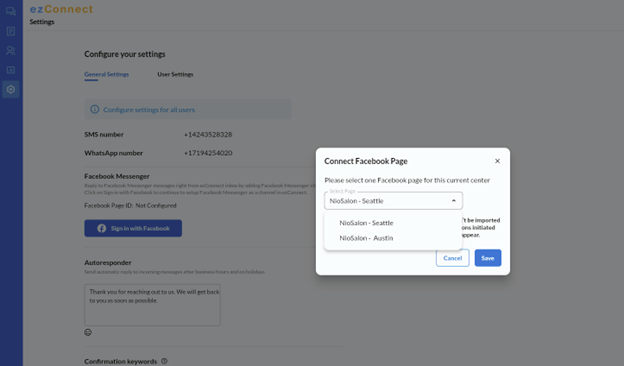Open the contacts people sidebar icon
The width and height of the screenshot is (624, 366).
pyautogui.click(x=11, y=51)
